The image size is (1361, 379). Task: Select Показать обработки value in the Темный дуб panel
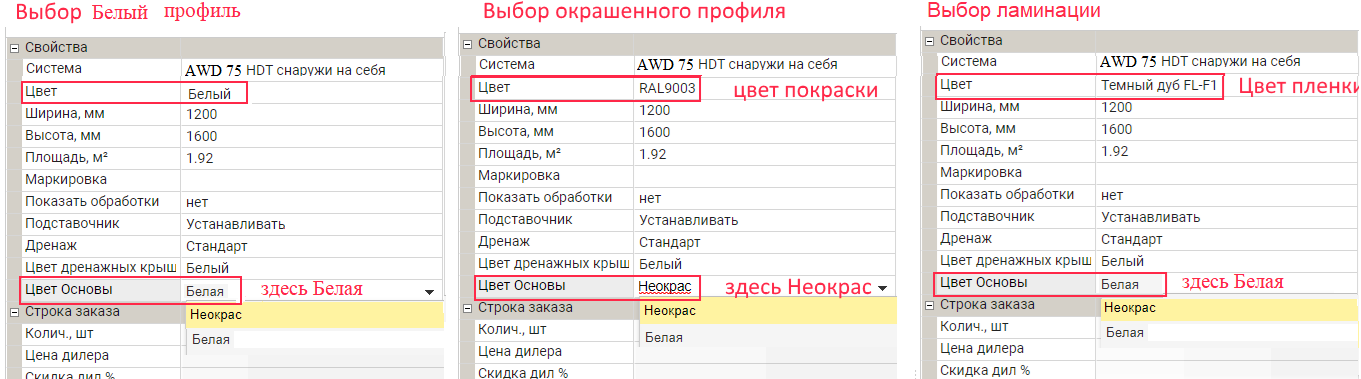click(x=1112, y=195)
